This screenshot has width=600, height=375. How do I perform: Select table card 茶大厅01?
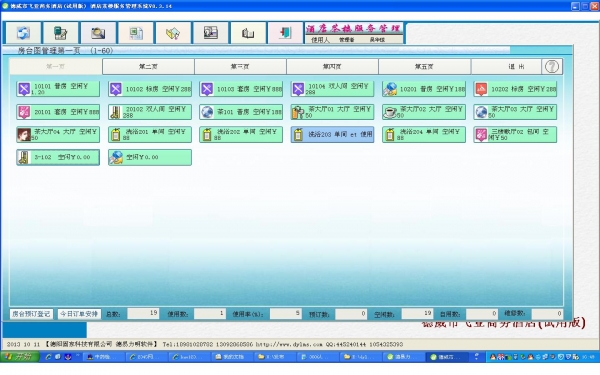click(333, 112)
